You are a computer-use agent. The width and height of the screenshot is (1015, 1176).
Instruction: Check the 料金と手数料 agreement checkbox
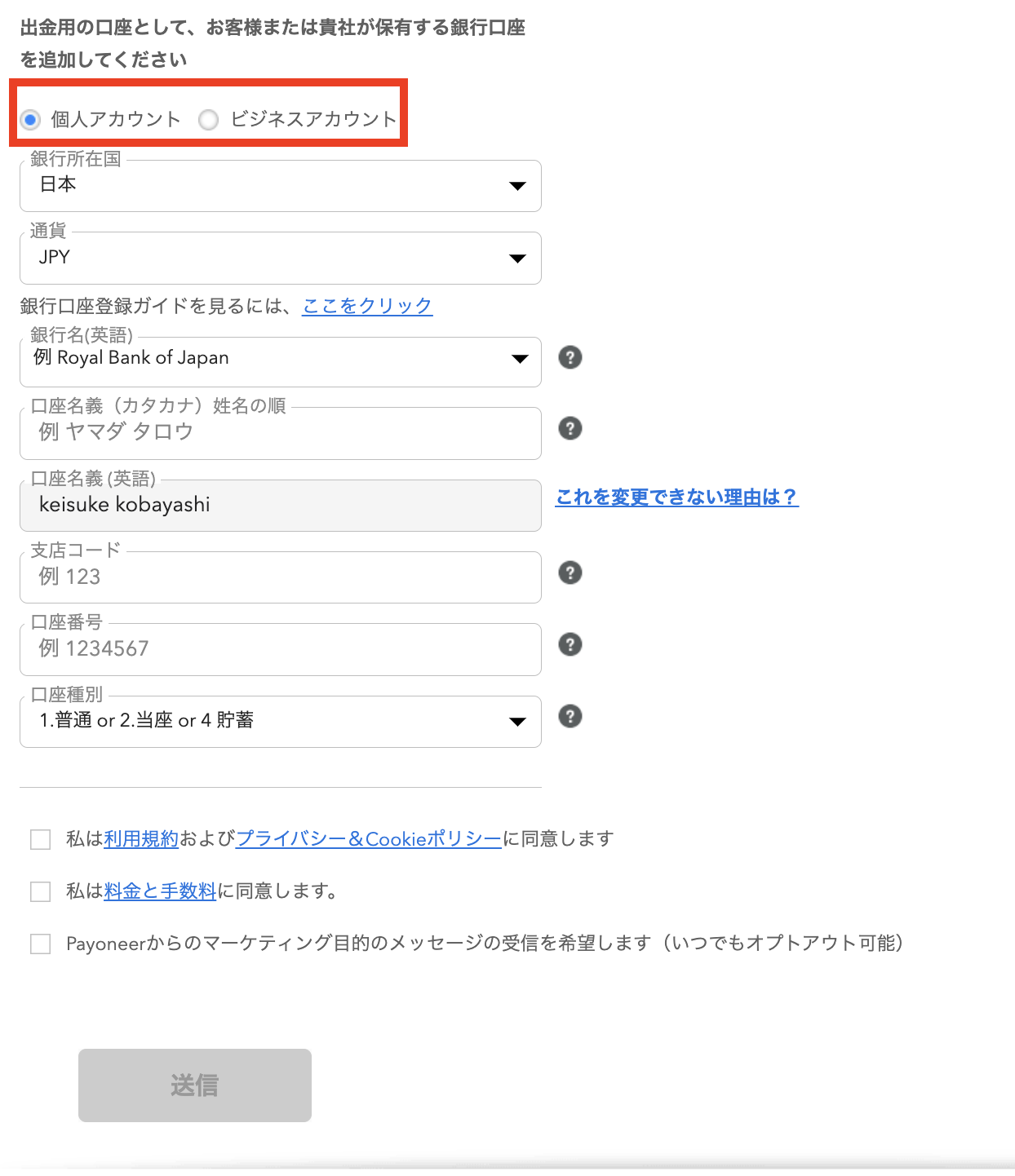(41, 891)
